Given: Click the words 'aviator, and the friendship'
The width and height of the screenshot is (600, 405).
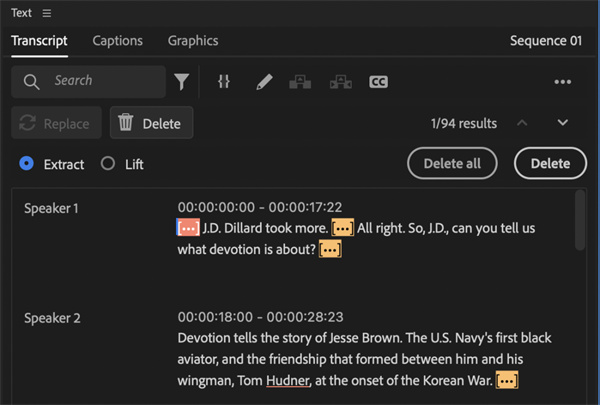Looking at the screenshot, I should pyautogui.click(x=252, y=359).
